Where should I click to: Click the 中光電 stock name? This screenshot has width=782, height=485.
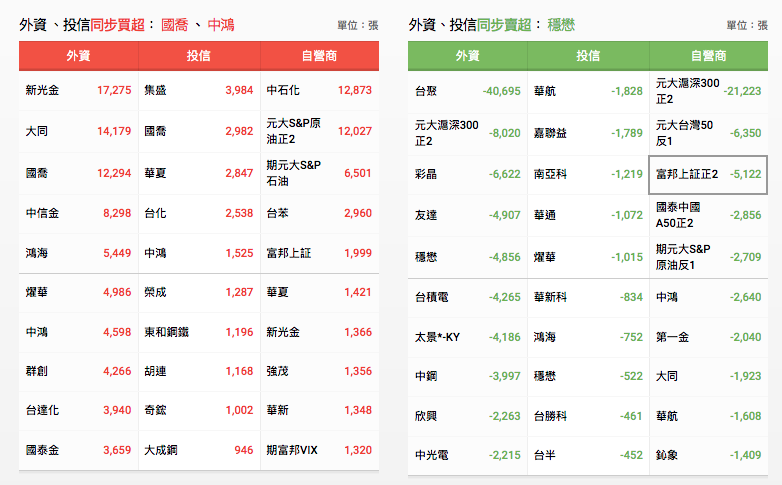click(431, 455)
